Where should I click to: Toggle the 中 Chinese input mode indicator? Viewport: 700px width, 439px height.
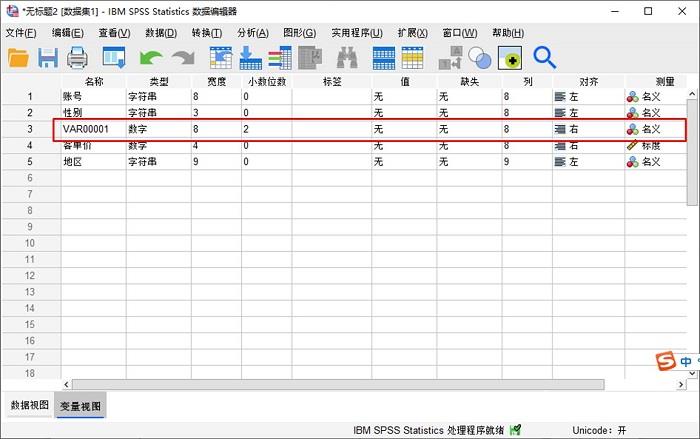point(686,361)
